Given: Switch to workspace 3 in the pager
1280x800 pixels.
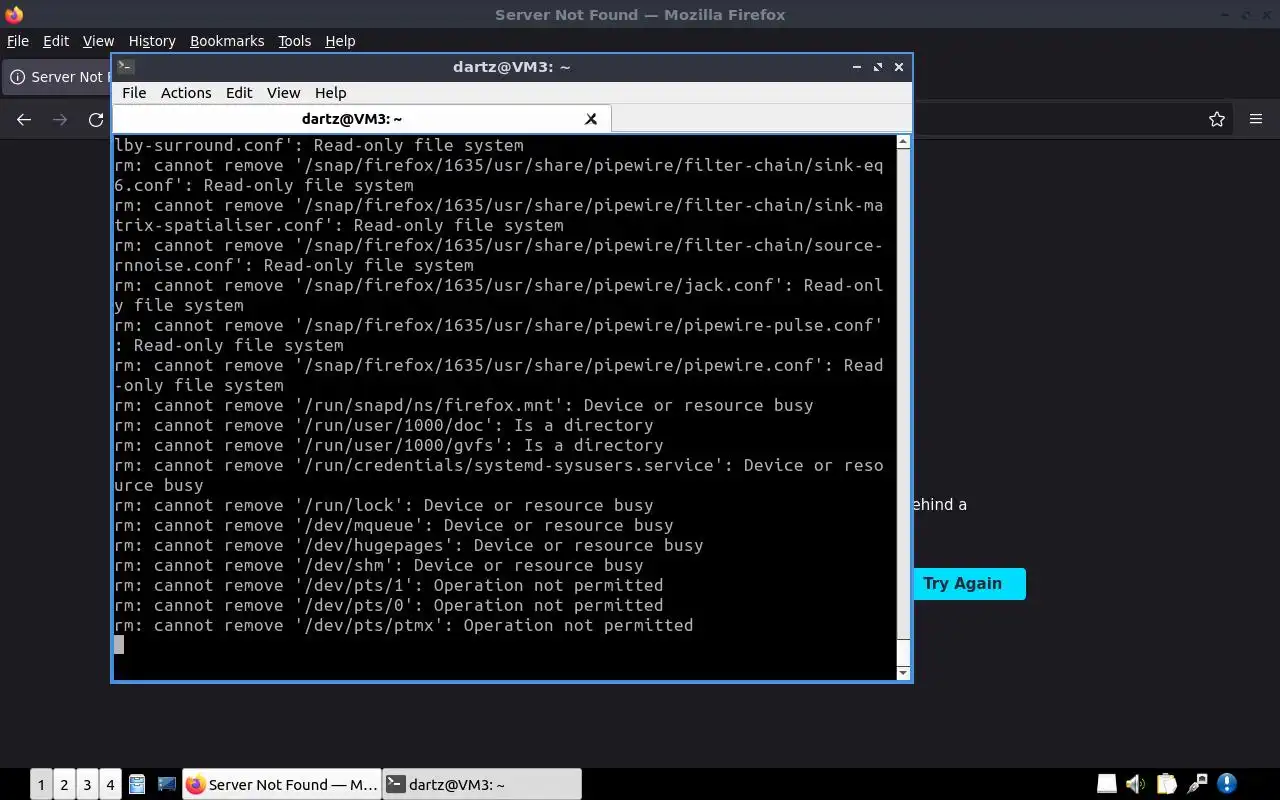Looking at the screenshot, I should click(87, 785).
